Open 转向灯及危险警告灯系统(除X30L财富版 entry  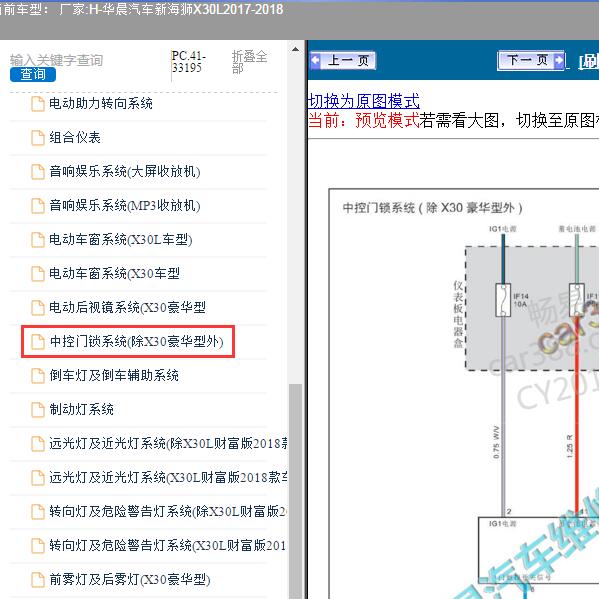tap(168, 512)
